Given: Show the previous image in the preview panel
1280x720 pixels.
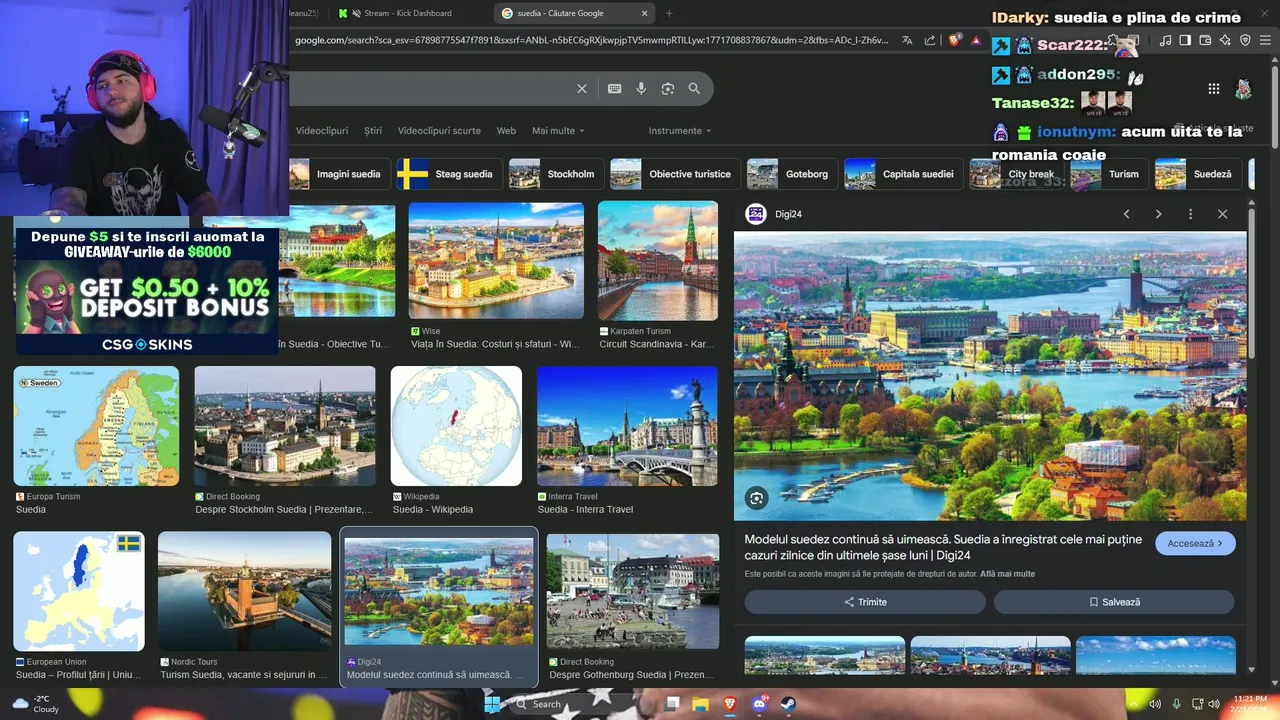Looking at the screenshot, I should (1126, 214).
